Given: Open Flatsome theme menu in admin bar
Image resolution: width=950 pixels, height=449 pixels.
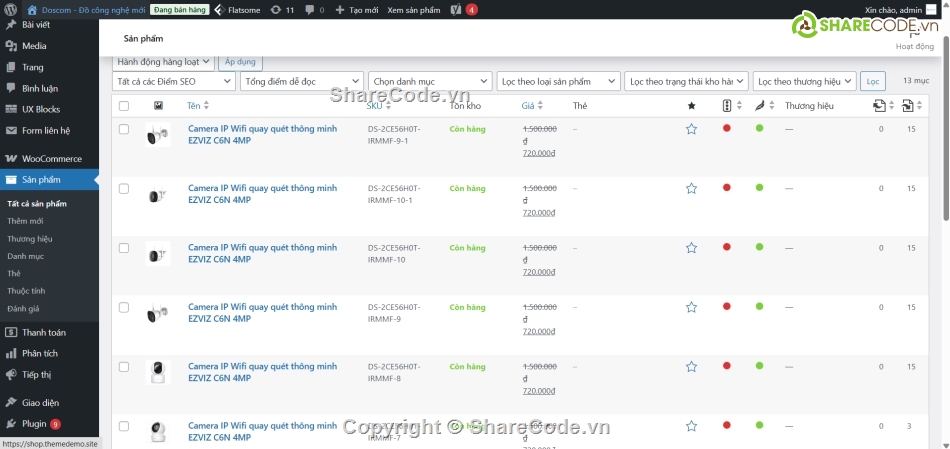Looking at the screenshot, I should pos(237,10).
